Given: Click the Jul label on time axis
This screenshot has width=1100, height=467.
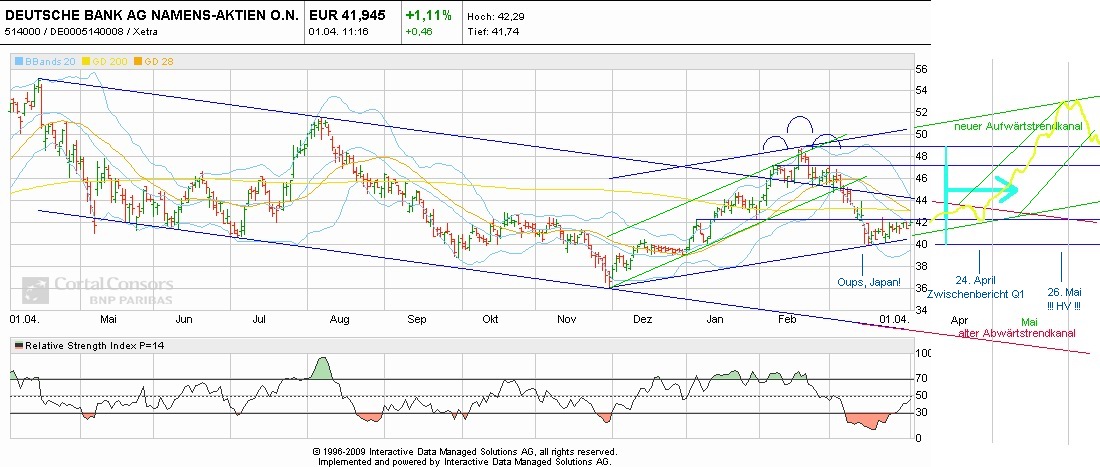Looking at the screenshot, I should (x=260, y=320).
